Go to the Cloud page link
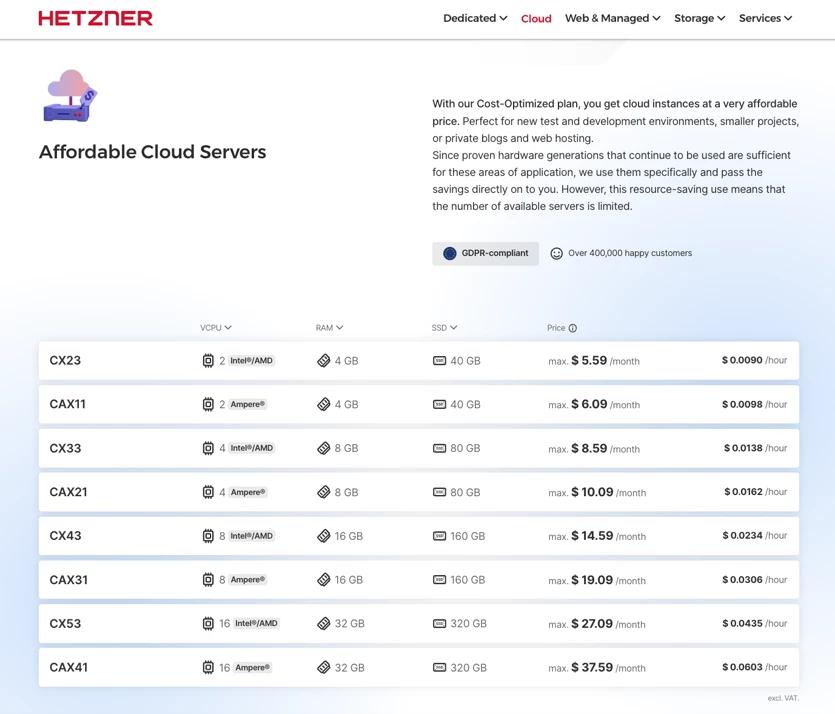This screenshot has height=714, width=835. (x=536, y=19)
